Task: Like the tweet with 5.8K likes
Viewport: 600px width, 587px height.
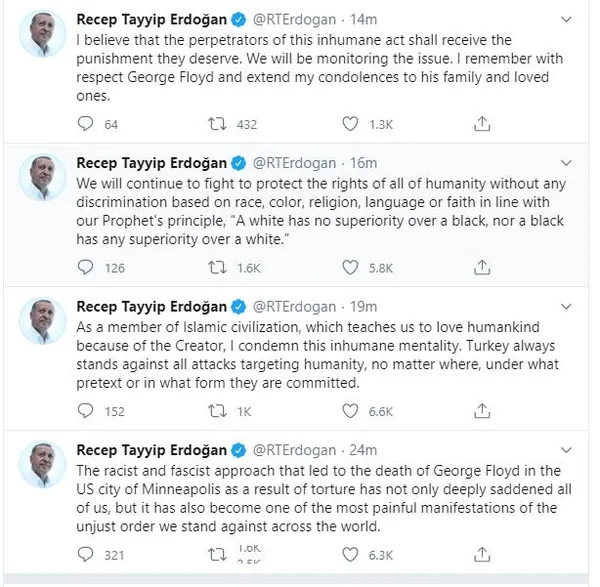Action: tap(349, 267)
